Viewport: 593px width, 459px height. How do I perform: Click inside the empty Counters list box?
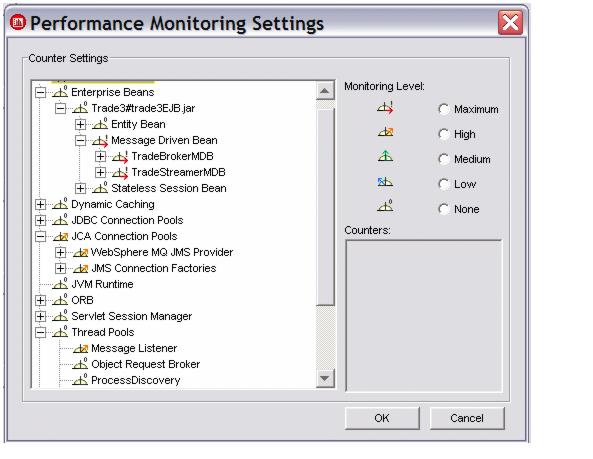point(424,316)
